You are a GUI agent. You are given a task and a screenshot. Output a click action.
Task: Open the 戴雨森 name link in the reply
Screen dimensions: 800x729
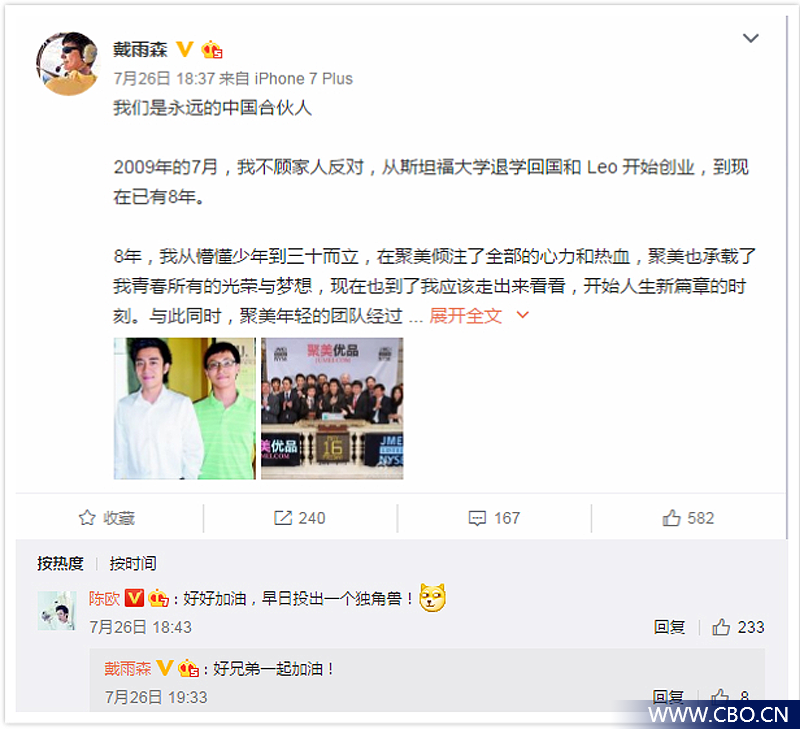tap(128, 668)
